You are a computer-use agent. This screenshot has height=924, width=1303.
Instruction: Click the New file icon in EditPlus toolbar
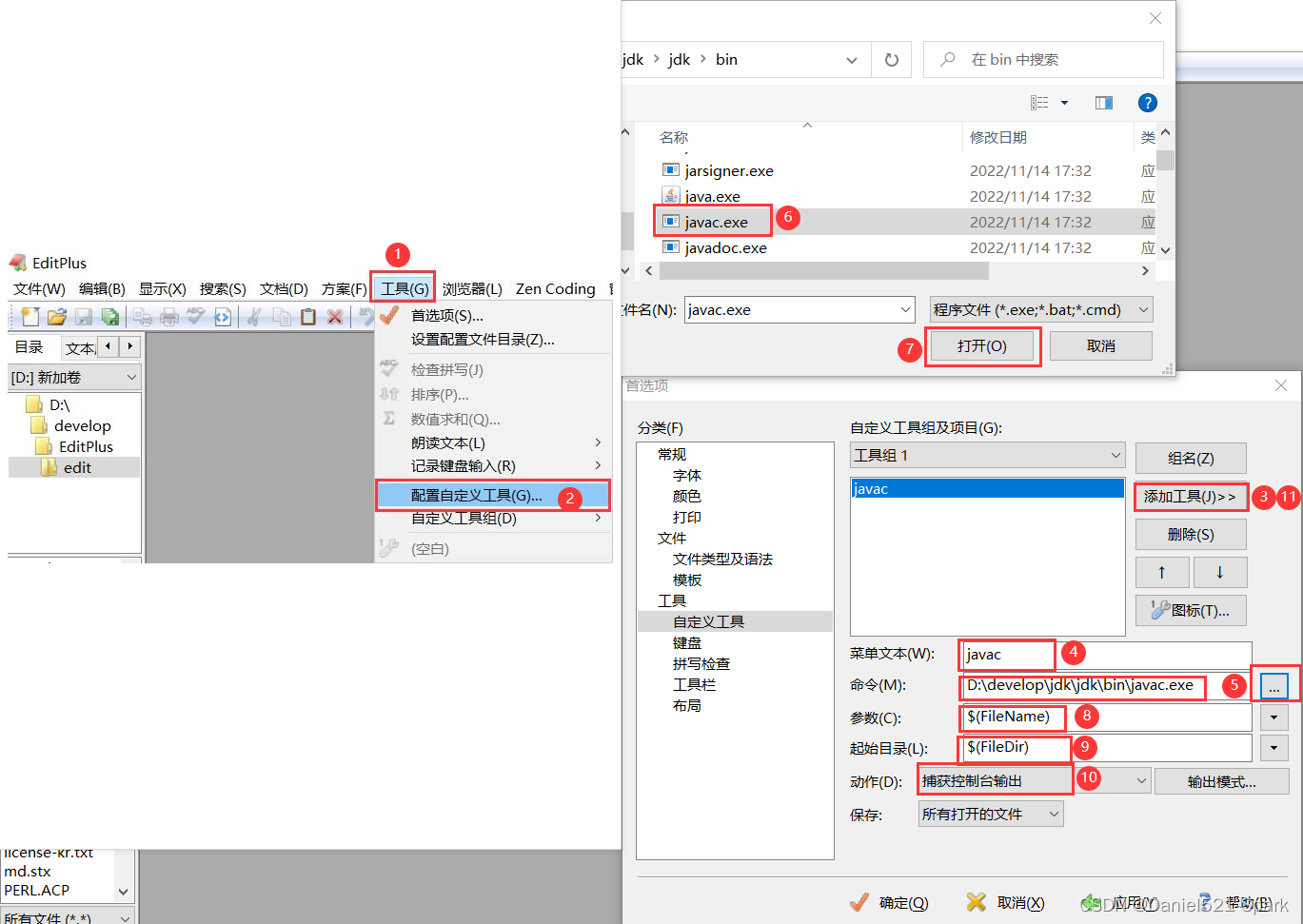(30, 317)
